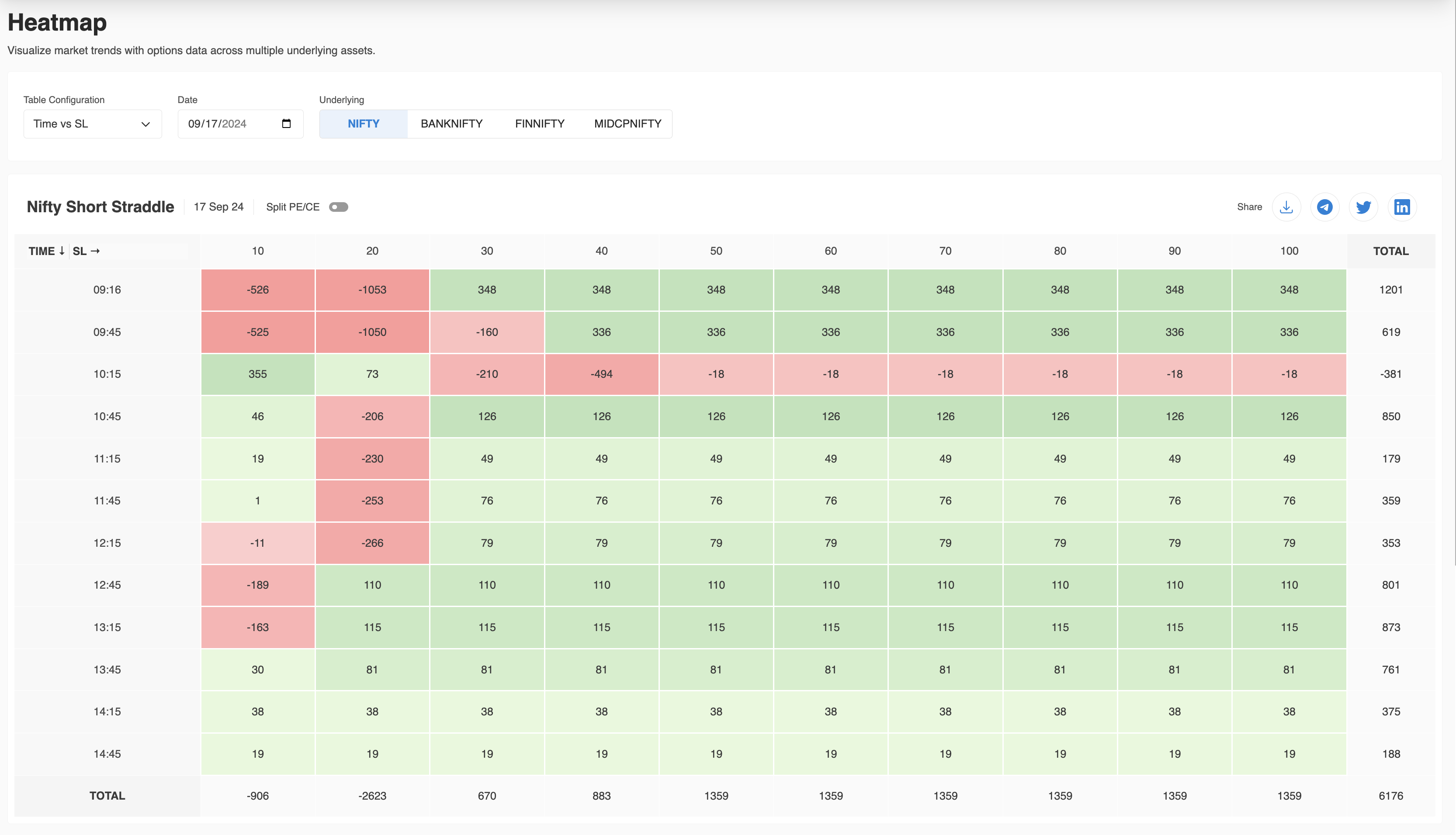Viewport: 1456px width, 835px height.
Task: Click the -266 cell in 12:15 row
Action: (x=372, y=543)
